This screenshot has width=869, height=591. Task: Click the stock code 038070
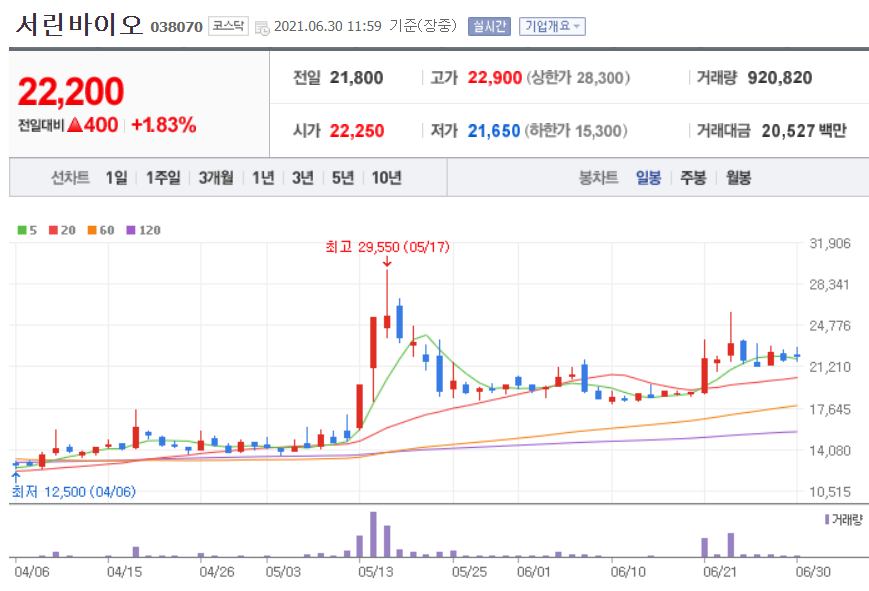[x=176, y=27]
